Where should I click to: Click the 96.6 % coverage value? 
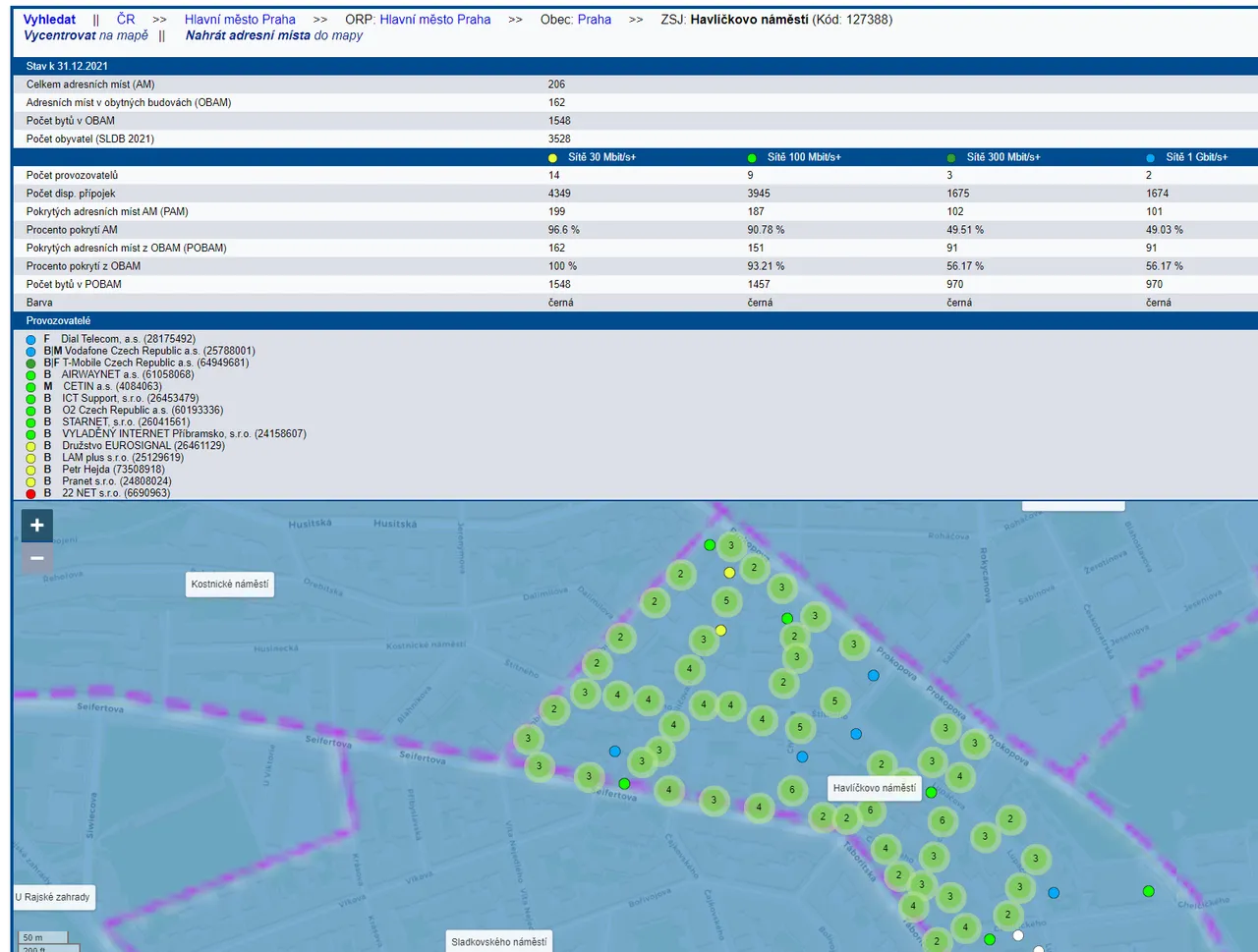pyautogui.click(x=564, y=230)
